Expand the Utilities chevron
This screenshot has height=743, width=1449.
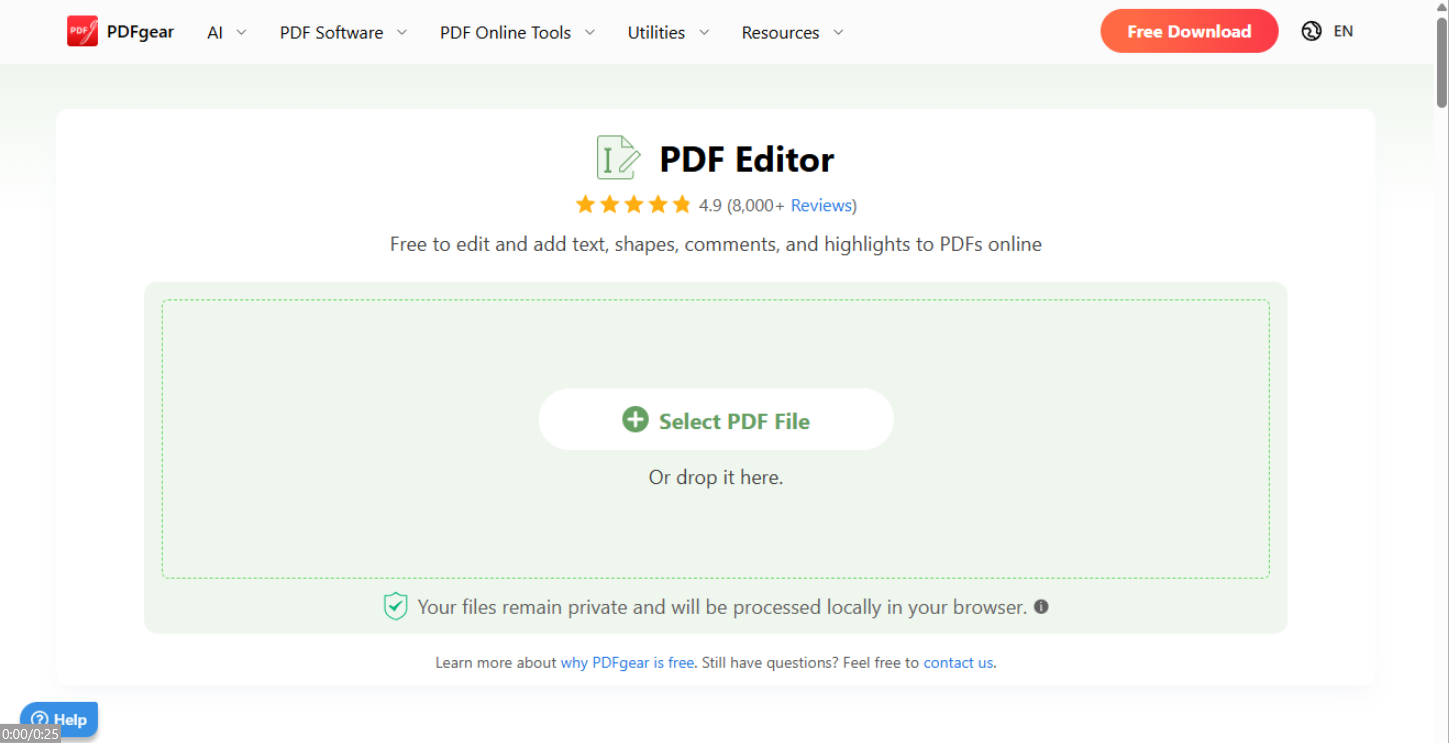(x=704, y=32)
